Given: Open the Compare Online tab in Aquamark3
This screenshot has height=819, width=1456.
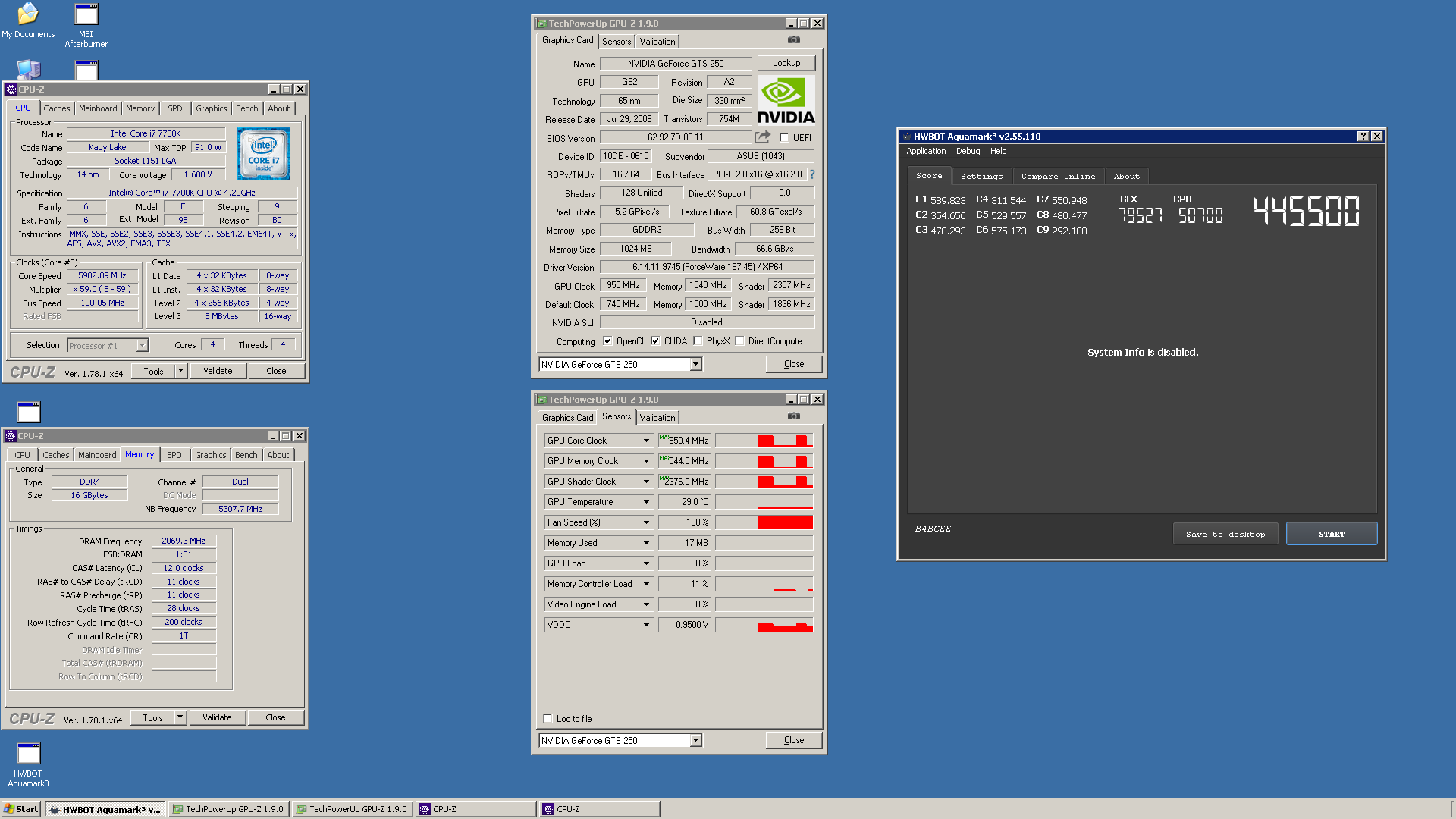Looking at the screenshot, I should [x=1058, y=176].
